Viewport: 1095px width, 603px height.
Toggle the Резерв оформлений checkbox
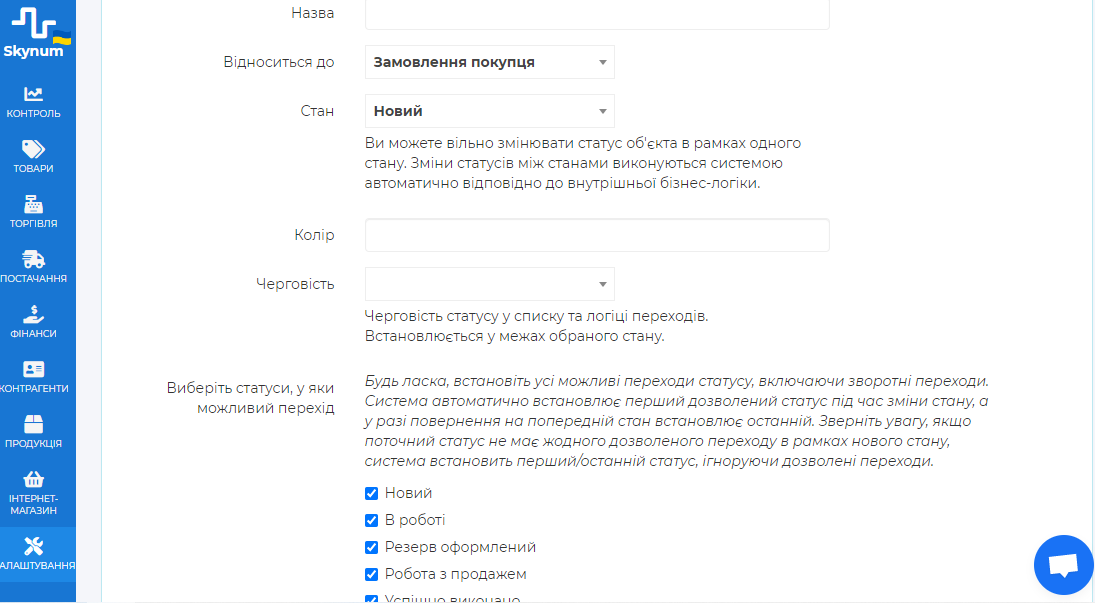(x=371, y=547)
